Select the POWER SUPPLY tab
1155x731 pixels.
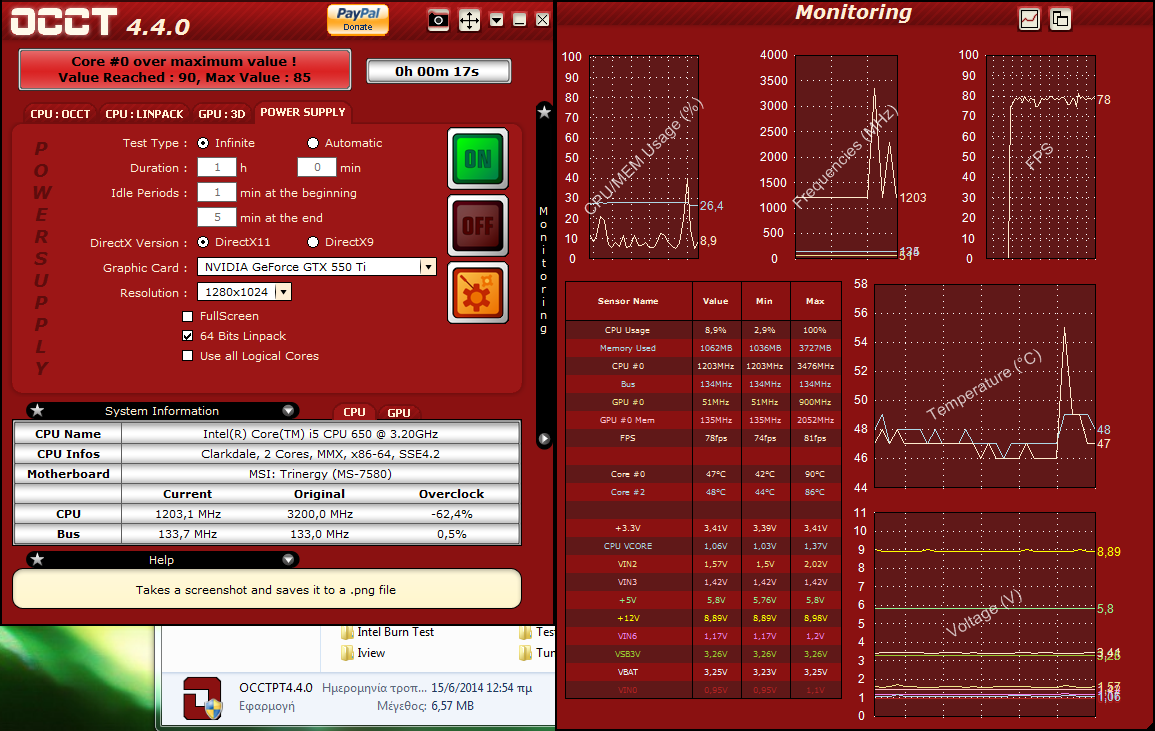(303, 112)
